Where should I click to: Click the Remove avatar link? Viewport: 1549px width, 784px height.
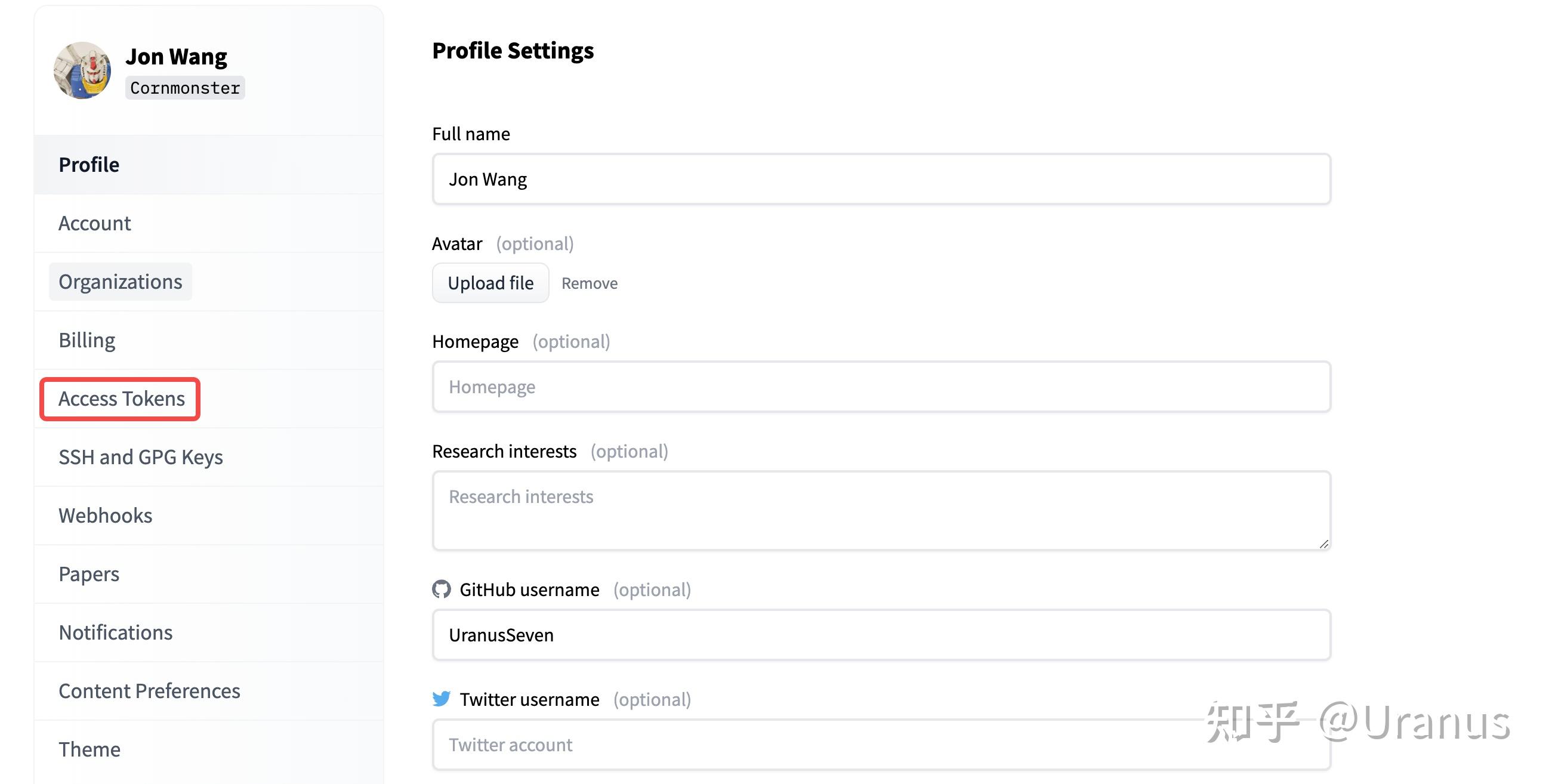point(590,283)
